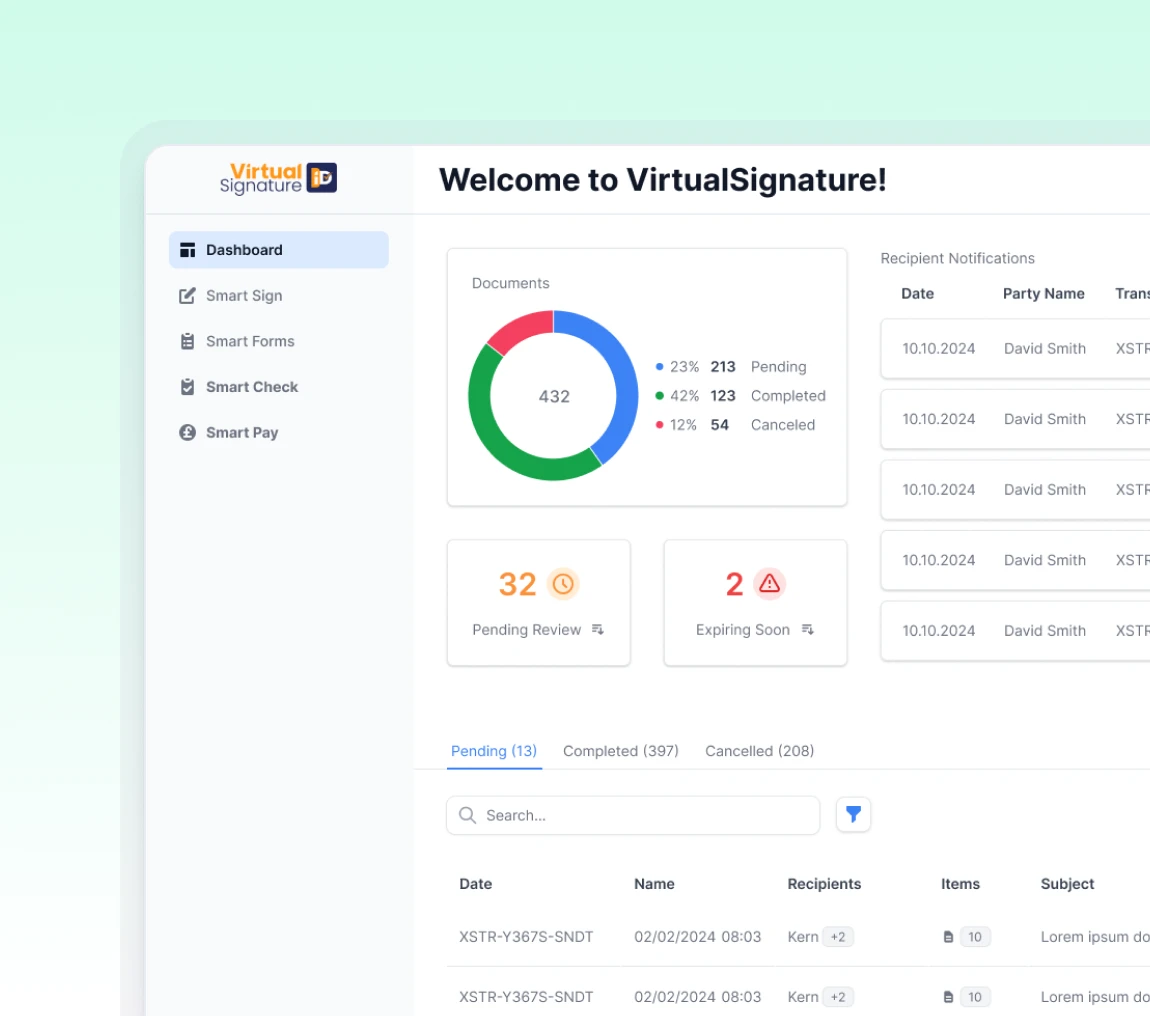Sort by the Date column header in documents table

(x=475, y=884)
